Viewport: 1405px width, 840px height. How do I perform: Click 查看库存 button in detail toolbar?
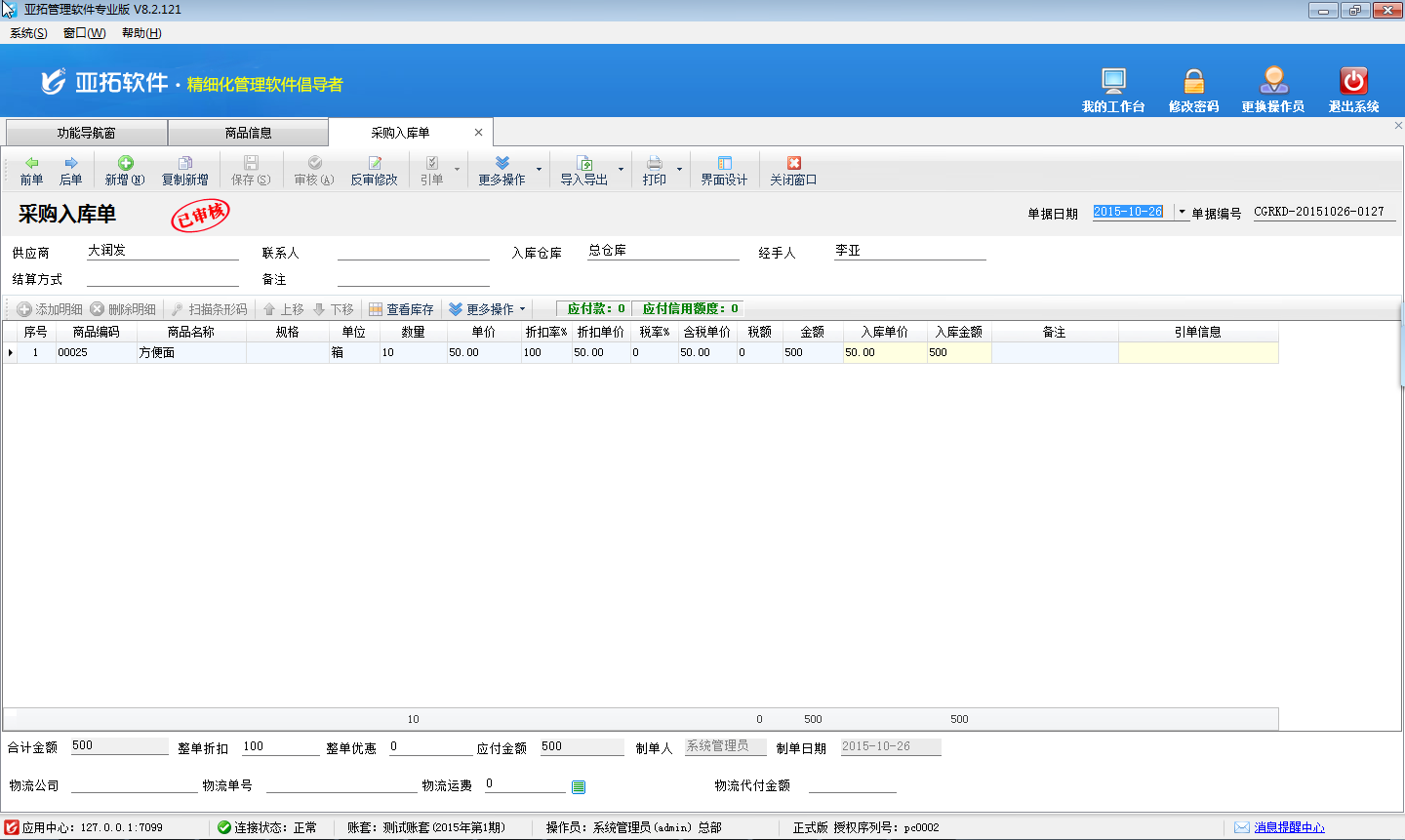401,309
